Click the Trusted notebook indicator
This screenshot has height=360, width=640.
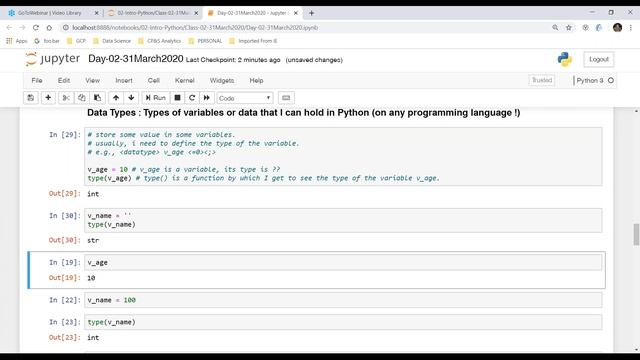542,80
